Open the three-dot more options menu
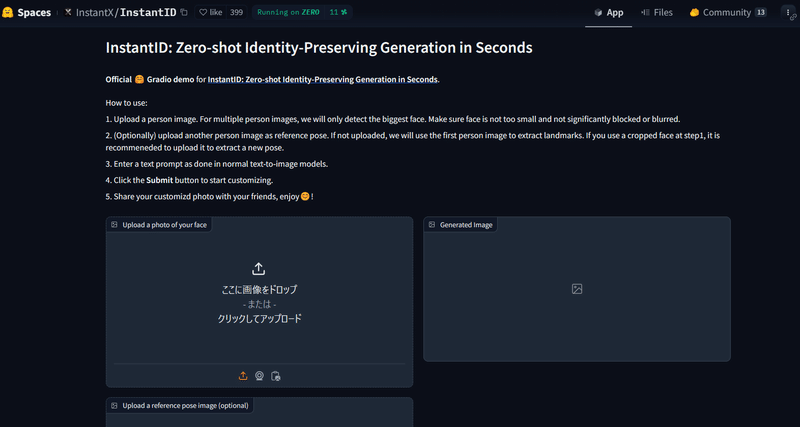Screen dimensions: 800x427 [x=787, y=13]
